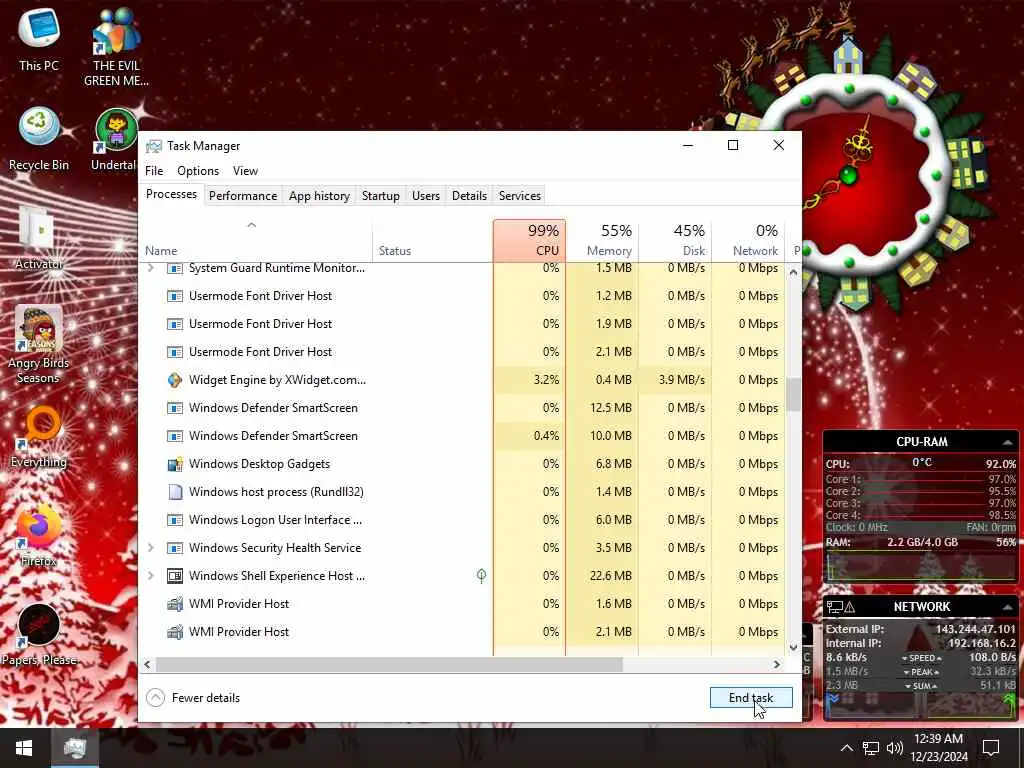This screenshot has height=768, width=1024.
Task: Click the End task button
Action: click(751, 697)
